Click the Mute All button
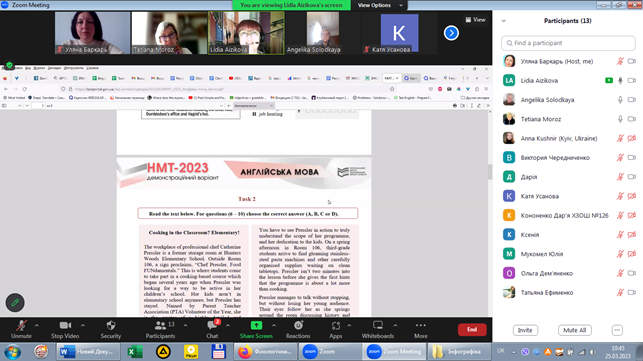 click(x=575, y=330)
